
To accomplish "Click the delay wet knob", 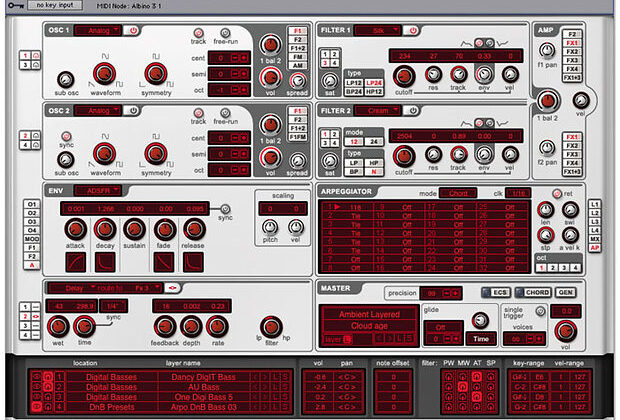I will coord(58,327).
